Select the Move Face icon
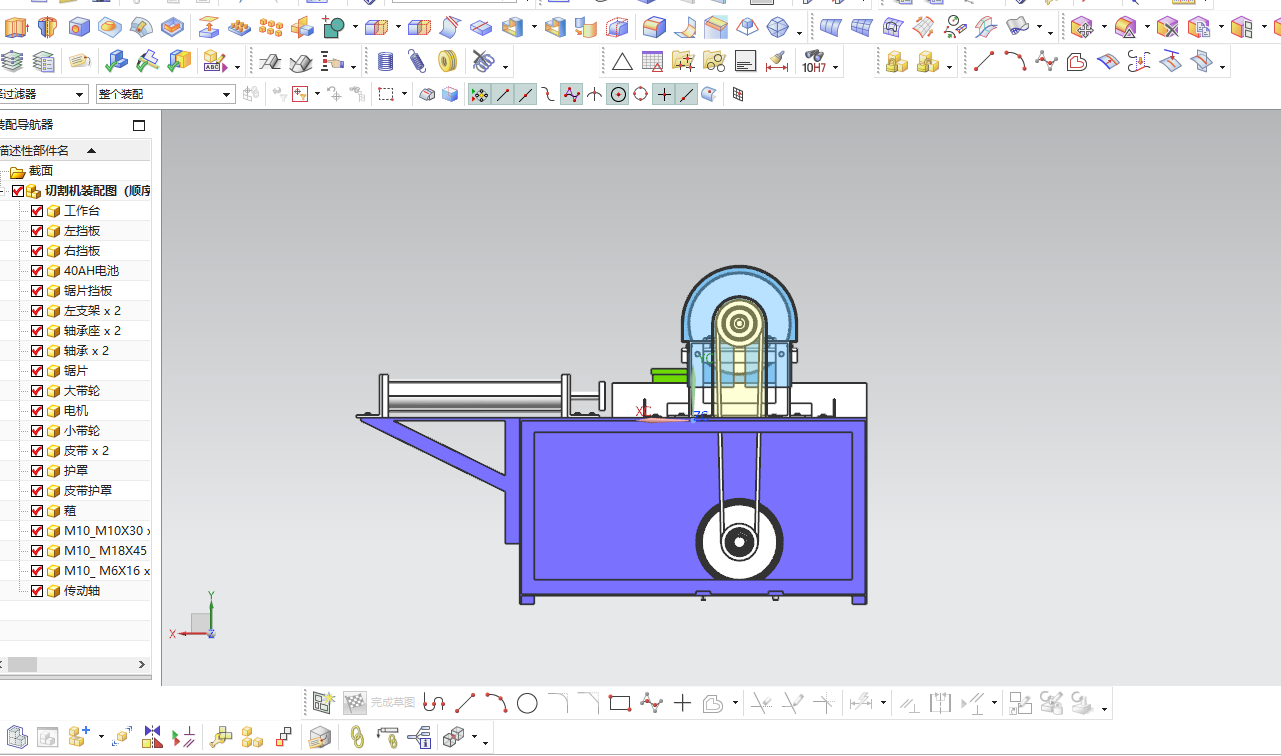 [1082, 27]
